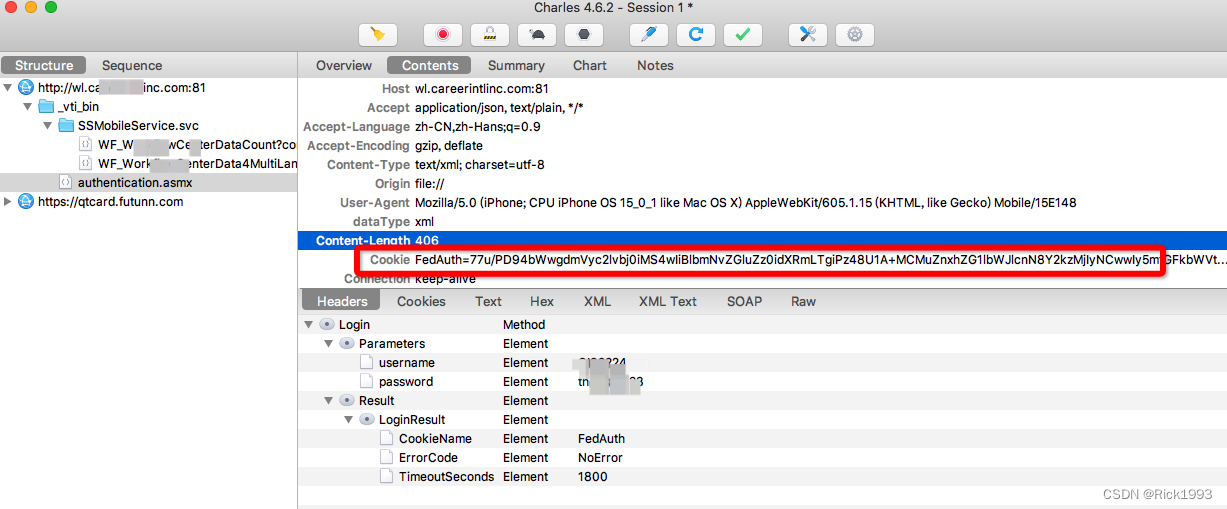Toggle breakpoints hexagon icon

(x=584, y=34)
